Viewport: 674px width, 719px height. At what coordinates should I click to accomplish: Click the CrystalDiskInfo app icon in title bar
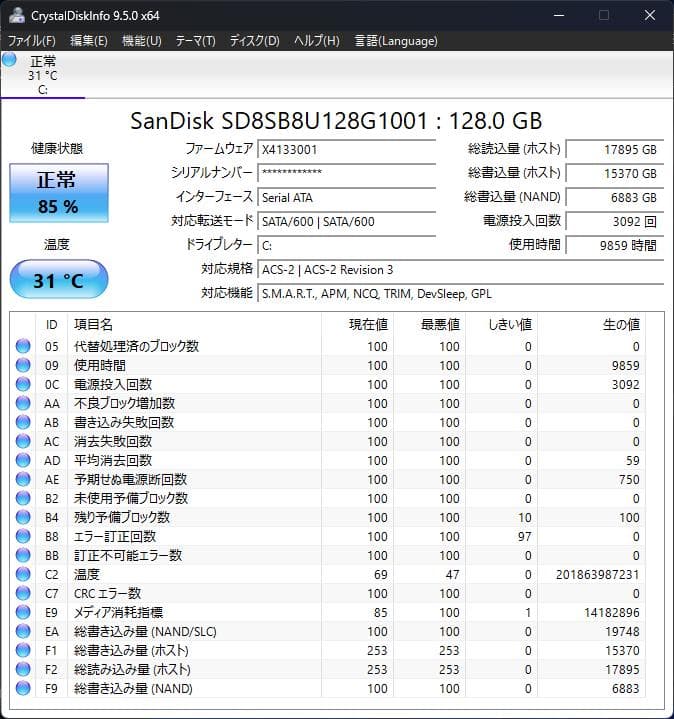pyautogui.click(x=17, y=15)
